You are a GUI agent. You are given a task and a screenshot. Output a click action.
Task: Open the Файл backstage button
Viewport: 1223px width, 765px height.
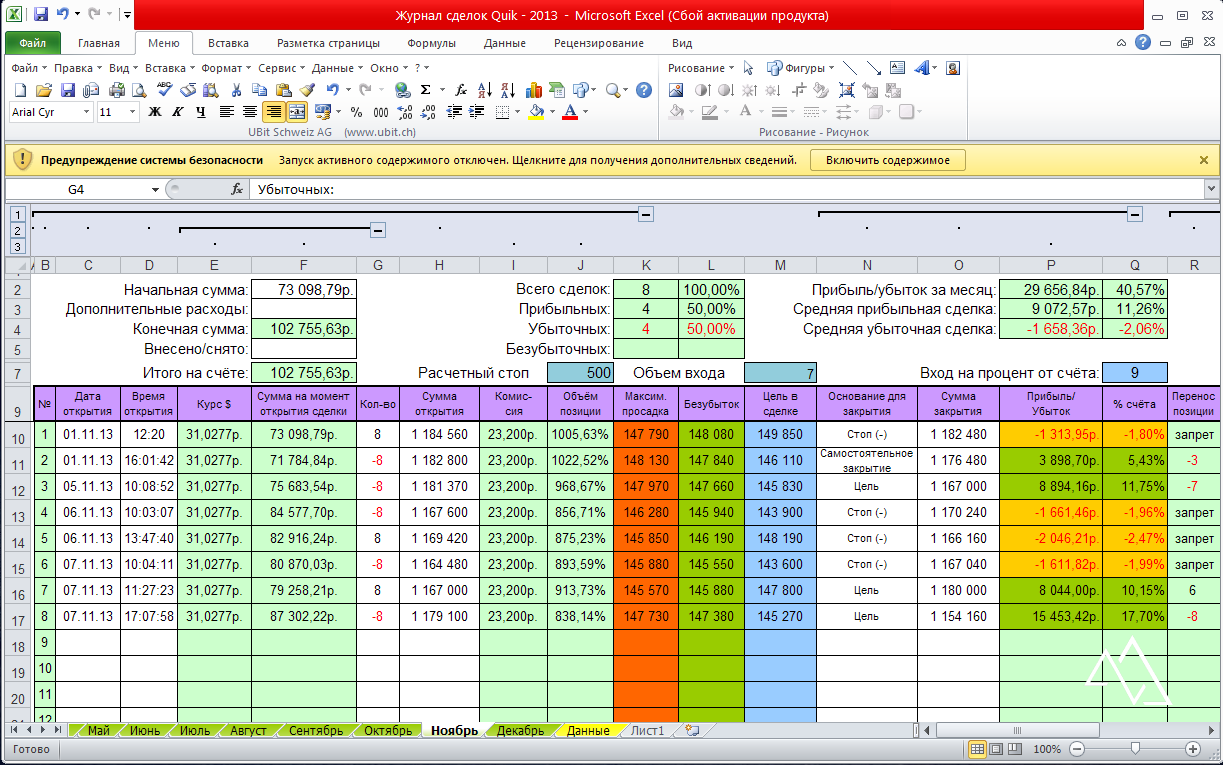pyautogui.click(x=32, y=43)
